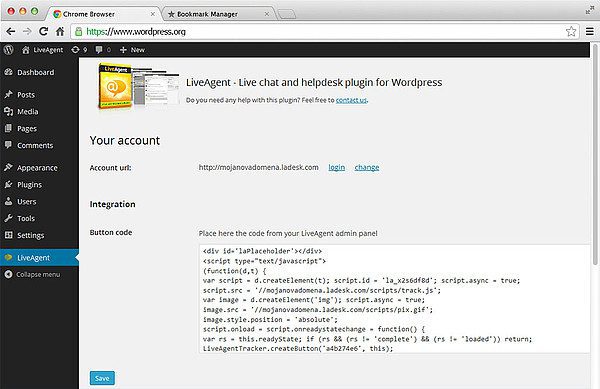Open the Users menu item
600x389 pixels.
point(39,201)
